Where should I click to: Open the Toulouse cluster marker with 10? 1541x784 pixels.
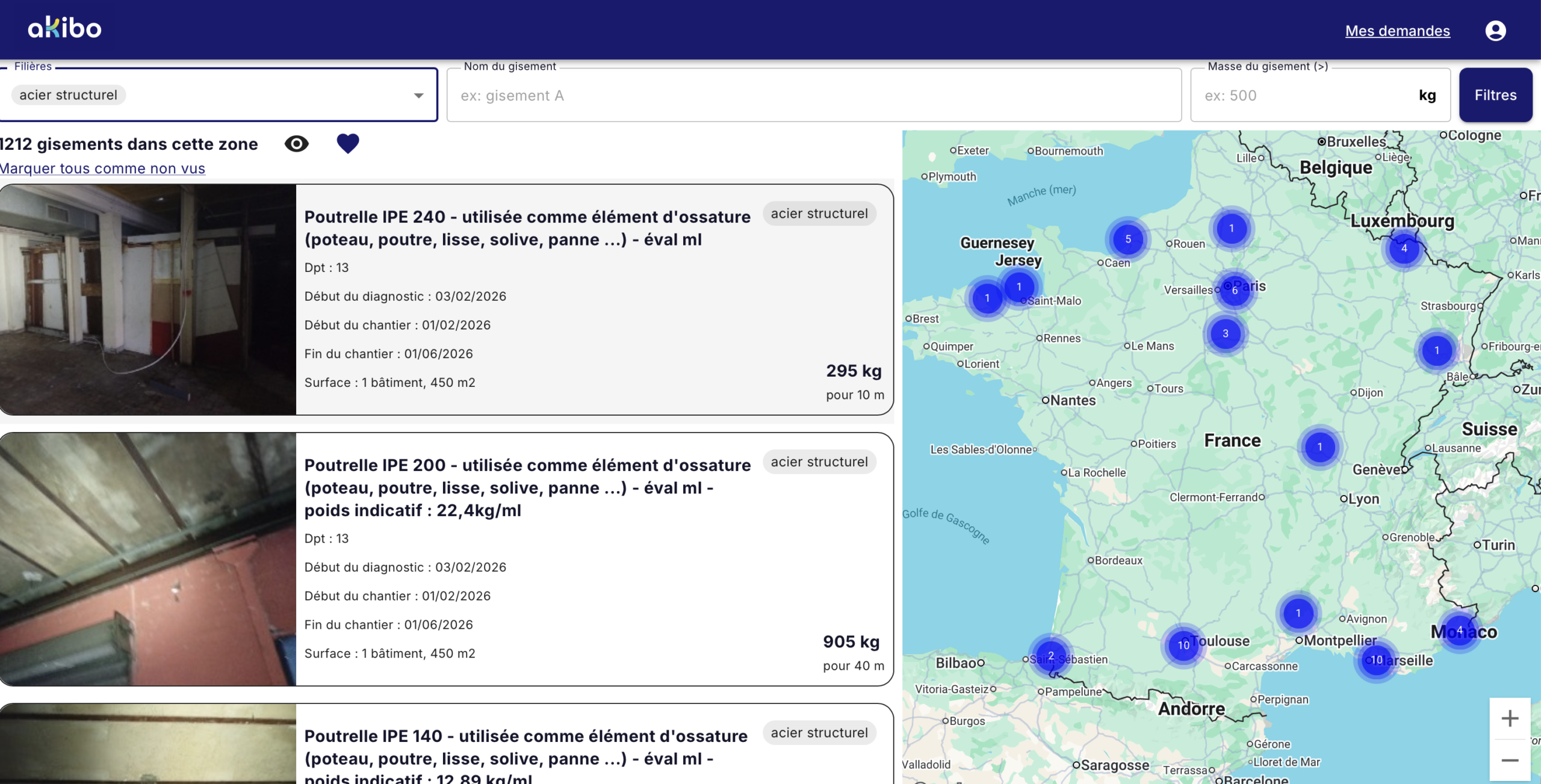1183,645
